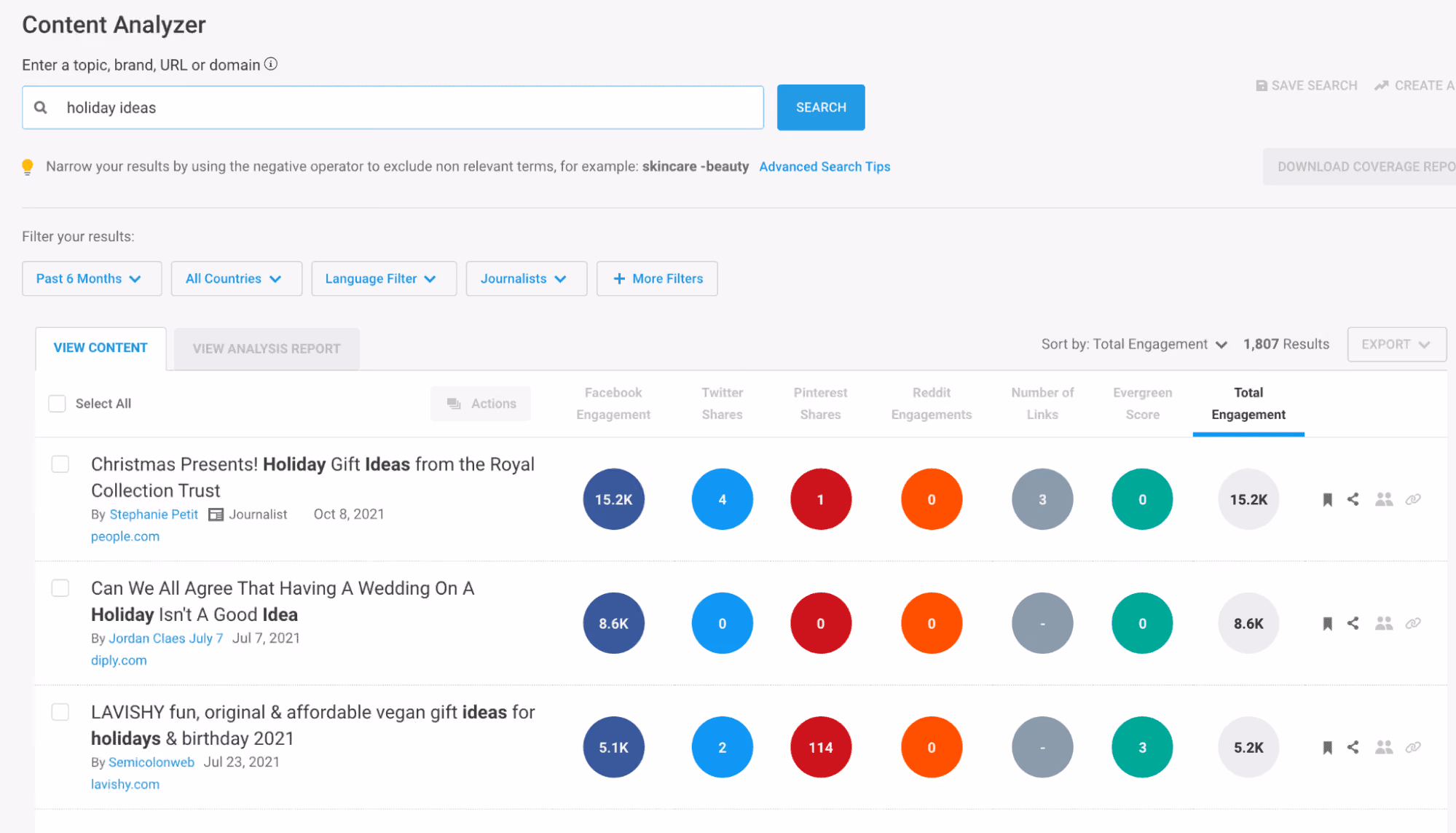Screen dimensions: 1456x833
Task: Sort by Twitter Shares column header
Action: tap(722, 404)
